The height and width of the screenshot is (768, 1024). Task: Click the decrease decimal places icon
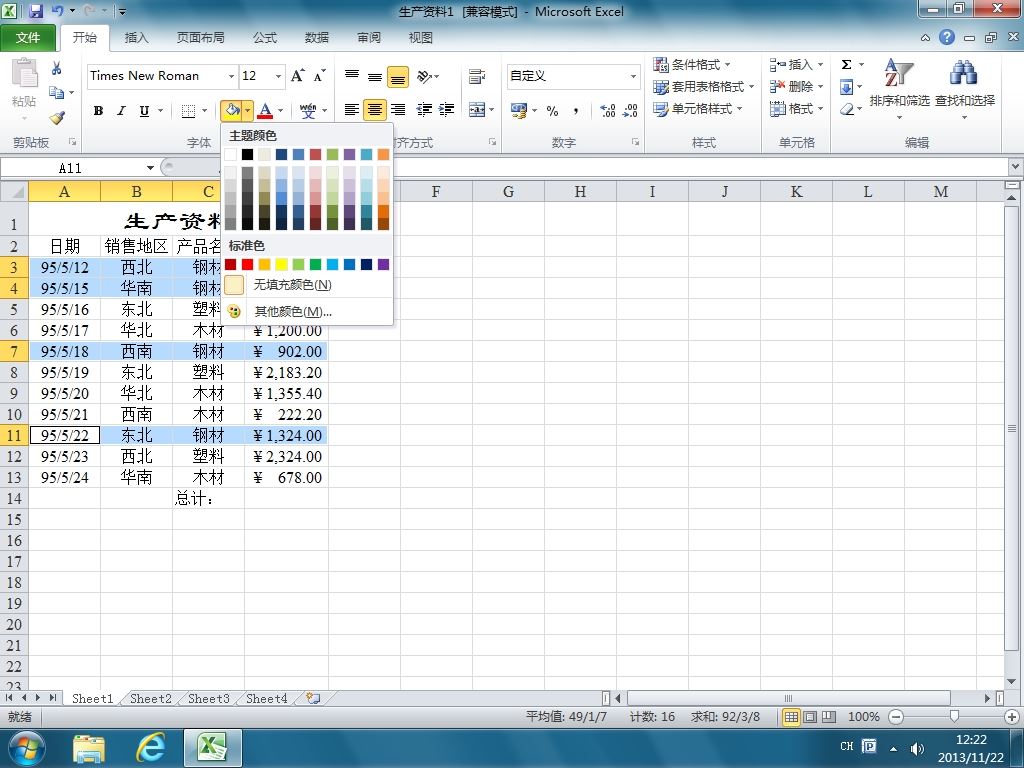pyautogui.click(x=630, y=111)
